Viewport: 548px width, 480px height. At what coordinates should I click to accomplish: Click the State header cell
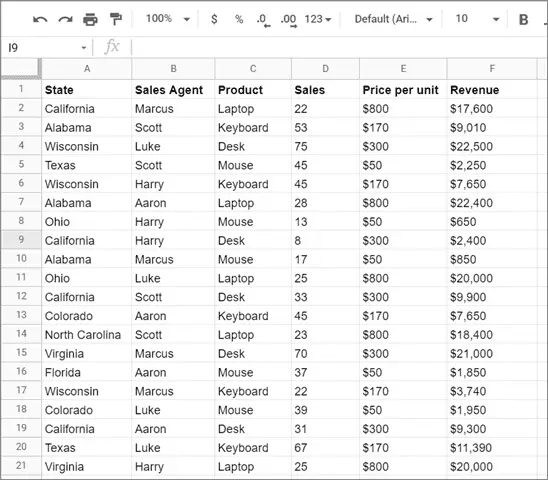tap(87, 90)
